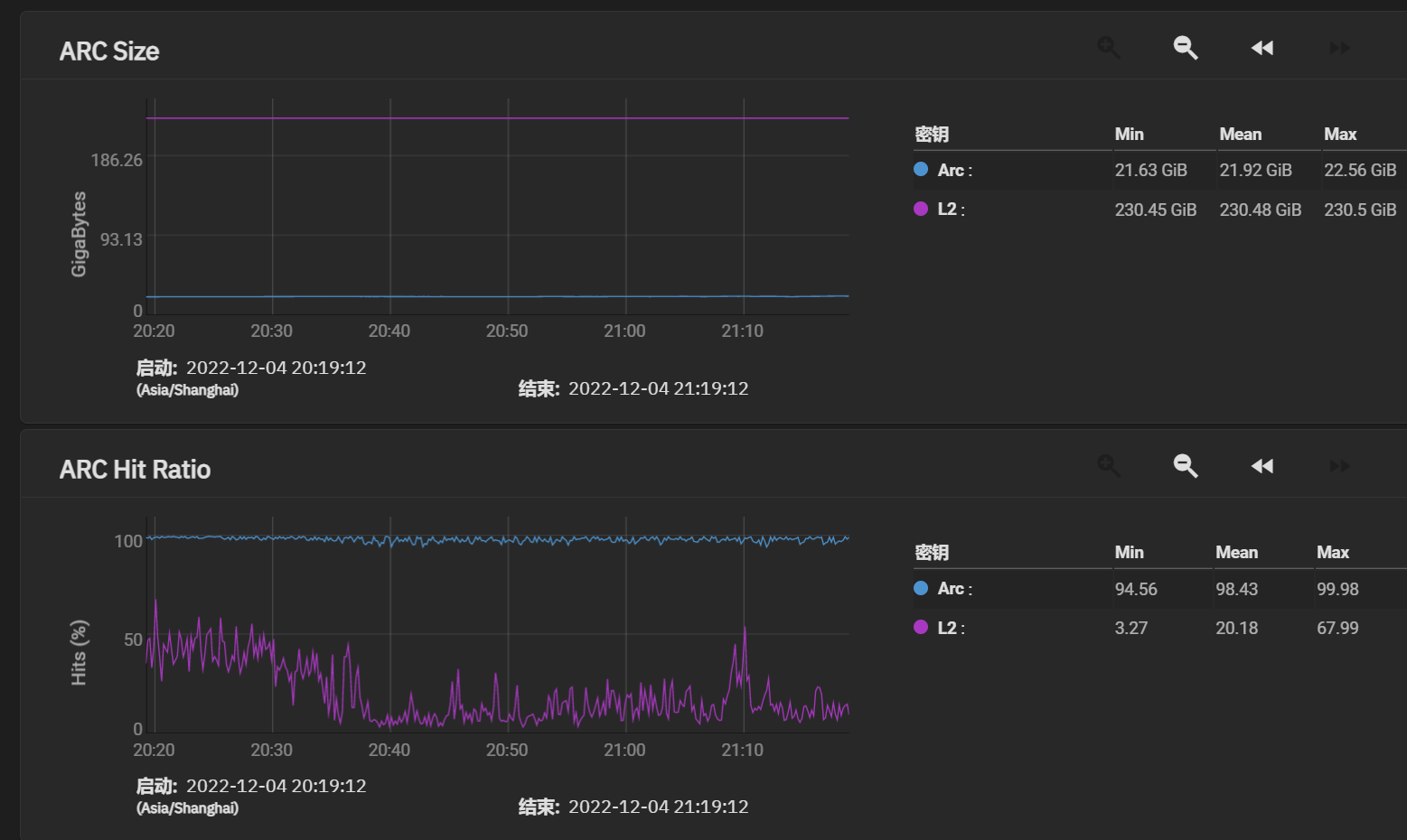The height and width of the screenshot is (840, 1407).
Task: Zoom in on the ARC Size chart
Action: 1109,48
